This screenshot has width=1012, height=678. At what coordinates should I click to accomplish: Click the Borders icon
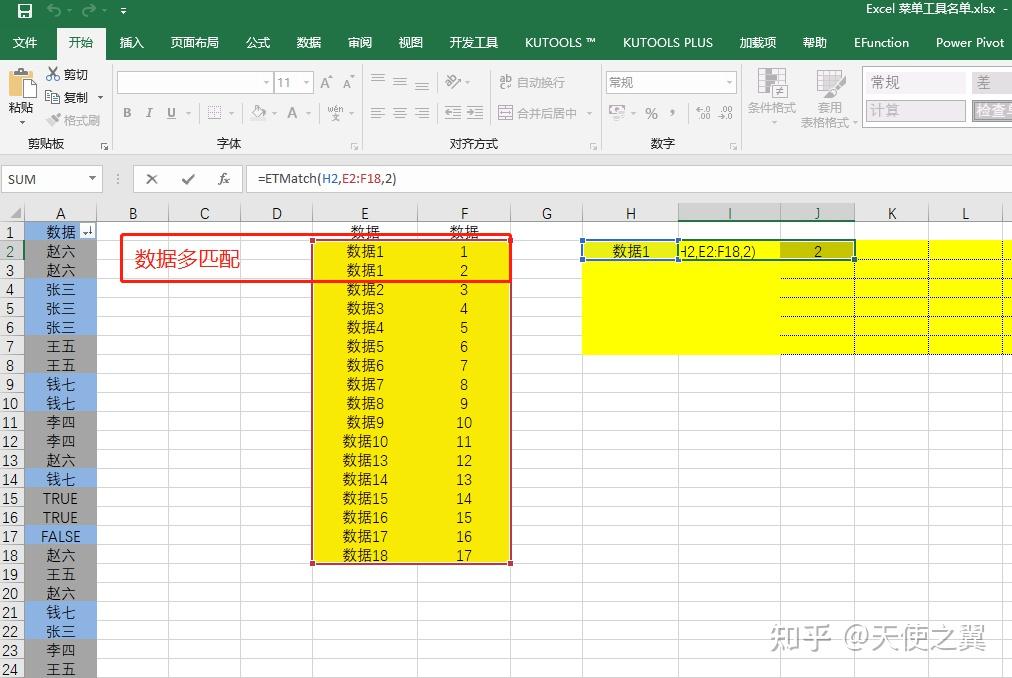pyautogui.click(x=214, y=113)
